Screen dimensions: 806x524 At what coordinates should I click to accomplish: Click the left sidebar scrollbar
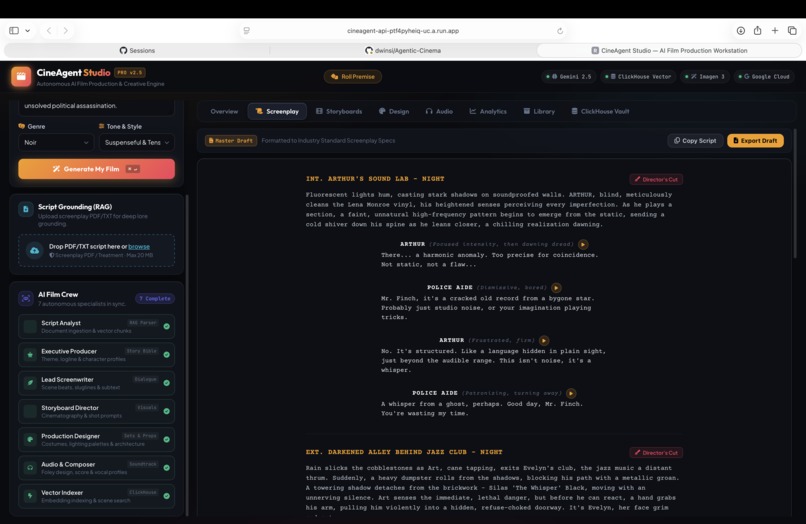[187, 355]
